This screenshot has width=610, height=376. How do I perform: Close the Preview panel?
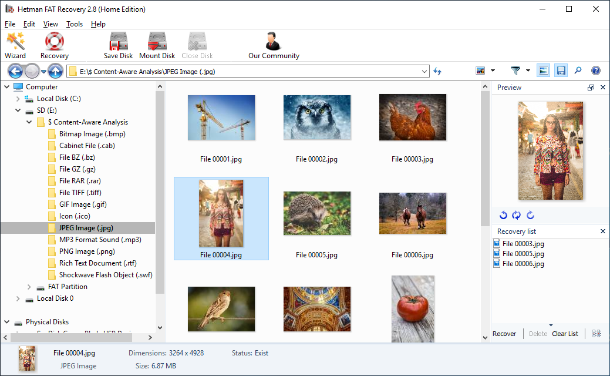(x=603, y=87)
